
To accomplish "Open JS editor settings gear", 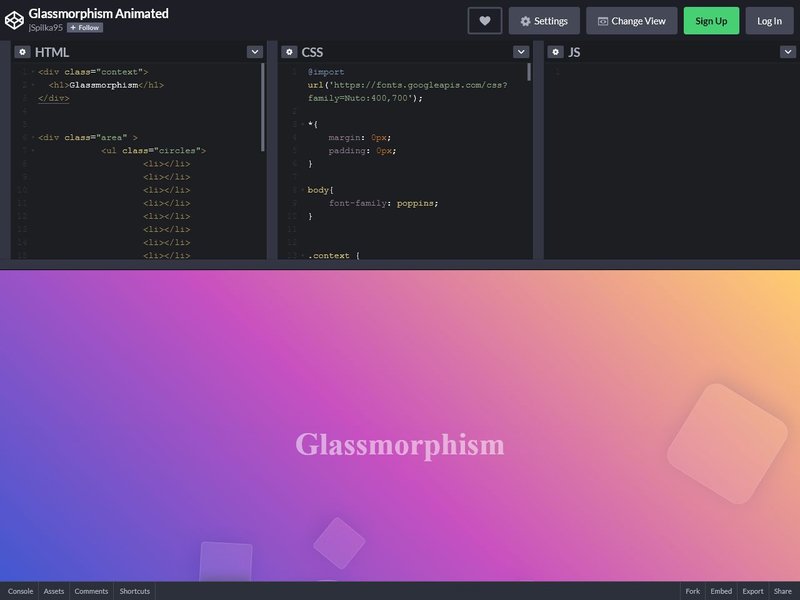I will 555,52.
